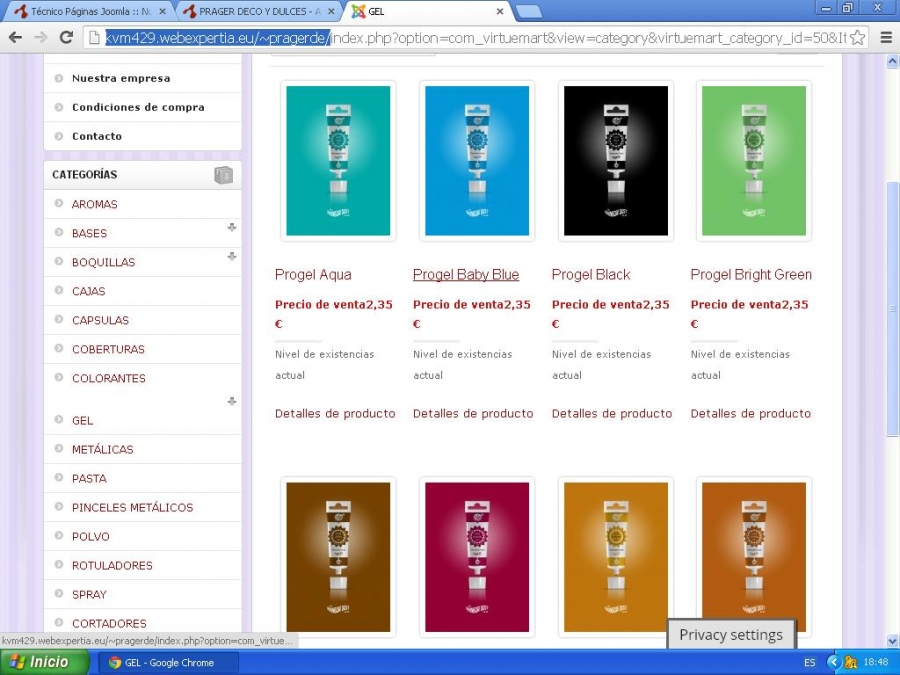This screenshot has width=900, height=675.
Task: Reload the page with the refresh icon
Action: [x=67, y=38]
